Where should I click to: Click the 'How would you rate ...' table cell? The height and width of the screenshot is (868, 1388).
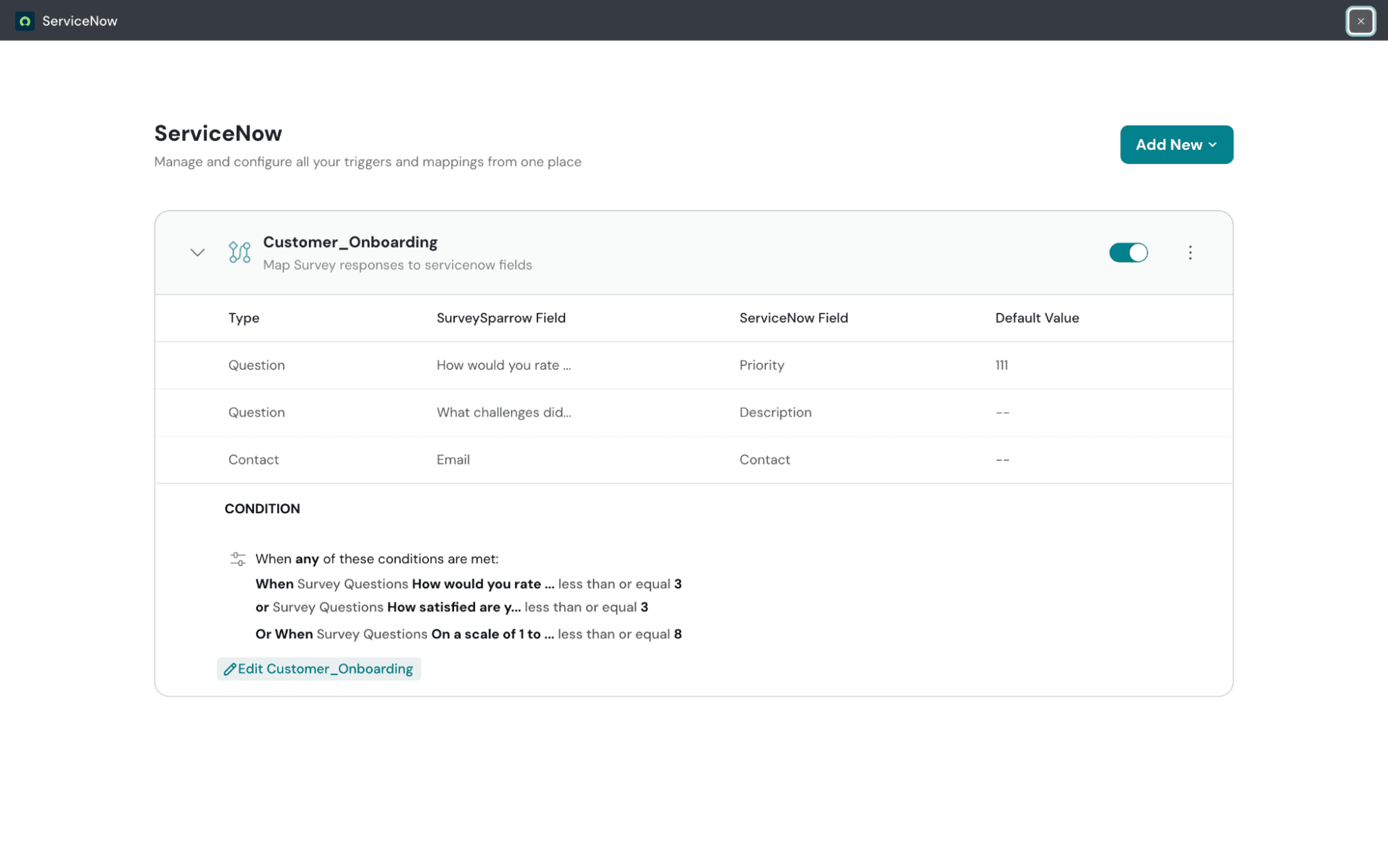503,365
